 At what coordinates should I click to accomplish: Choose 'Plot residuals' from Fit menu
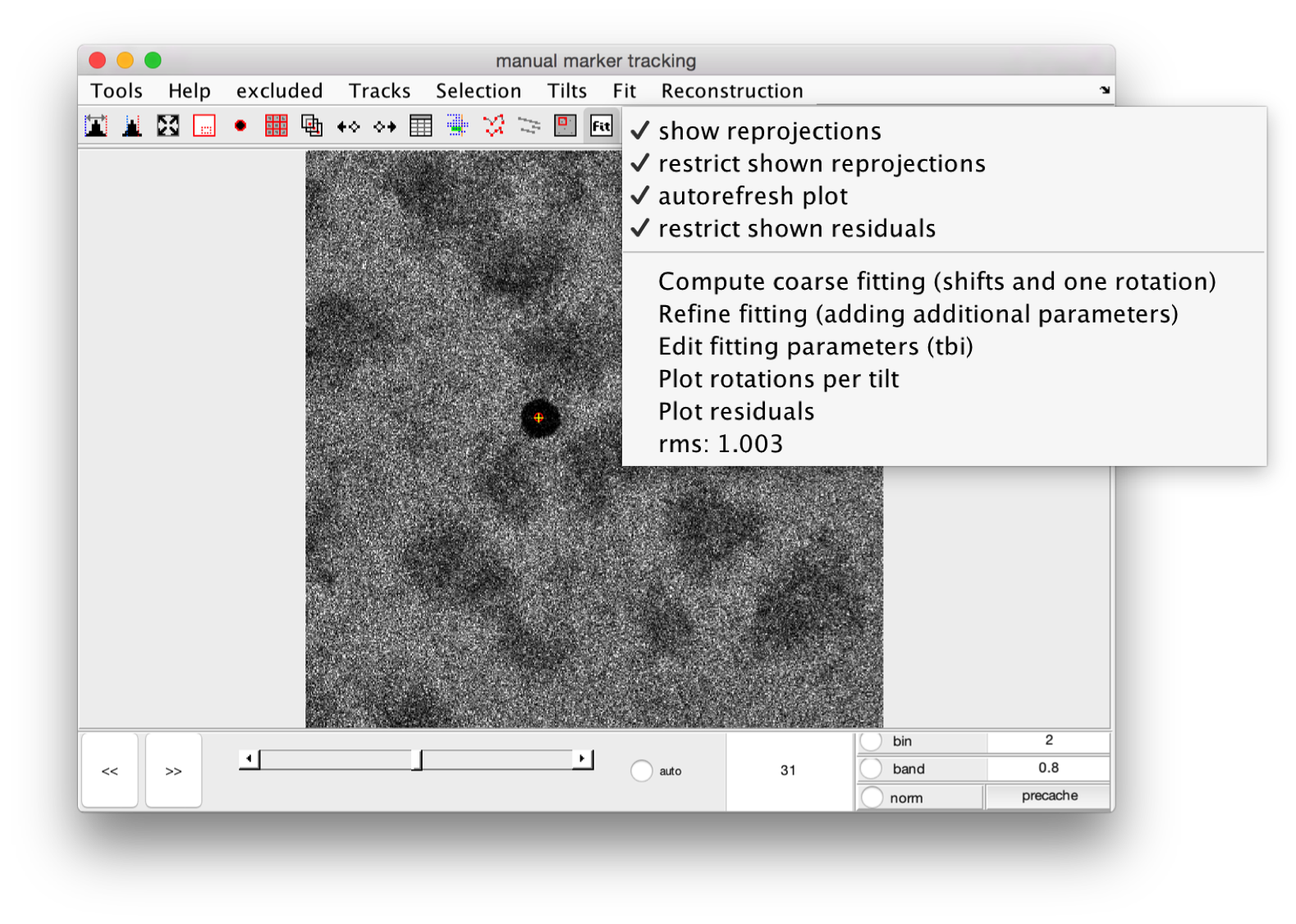coord(736,412)
